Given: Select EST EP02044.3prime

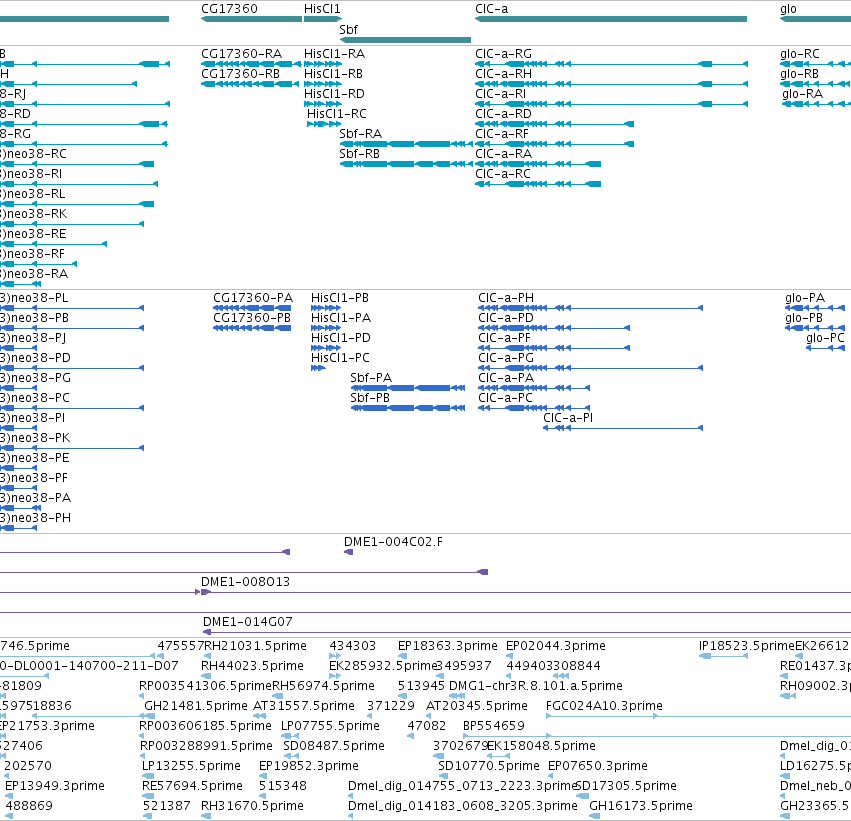Looking at the screenshot, I should (556, 646).
